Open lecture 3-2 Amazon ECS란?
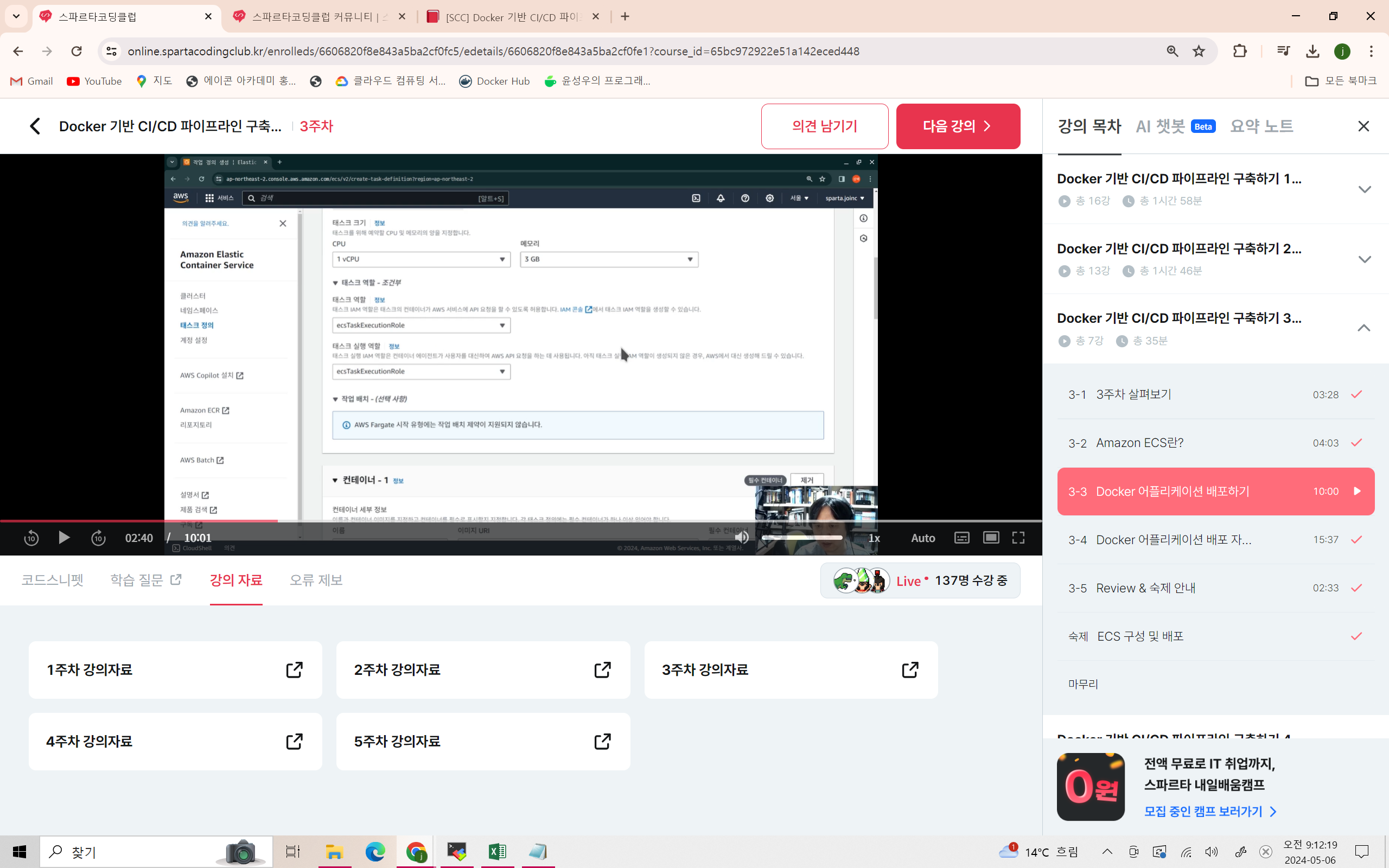The height and width of the screenshot is (868, 1389). coord(1216,443)
